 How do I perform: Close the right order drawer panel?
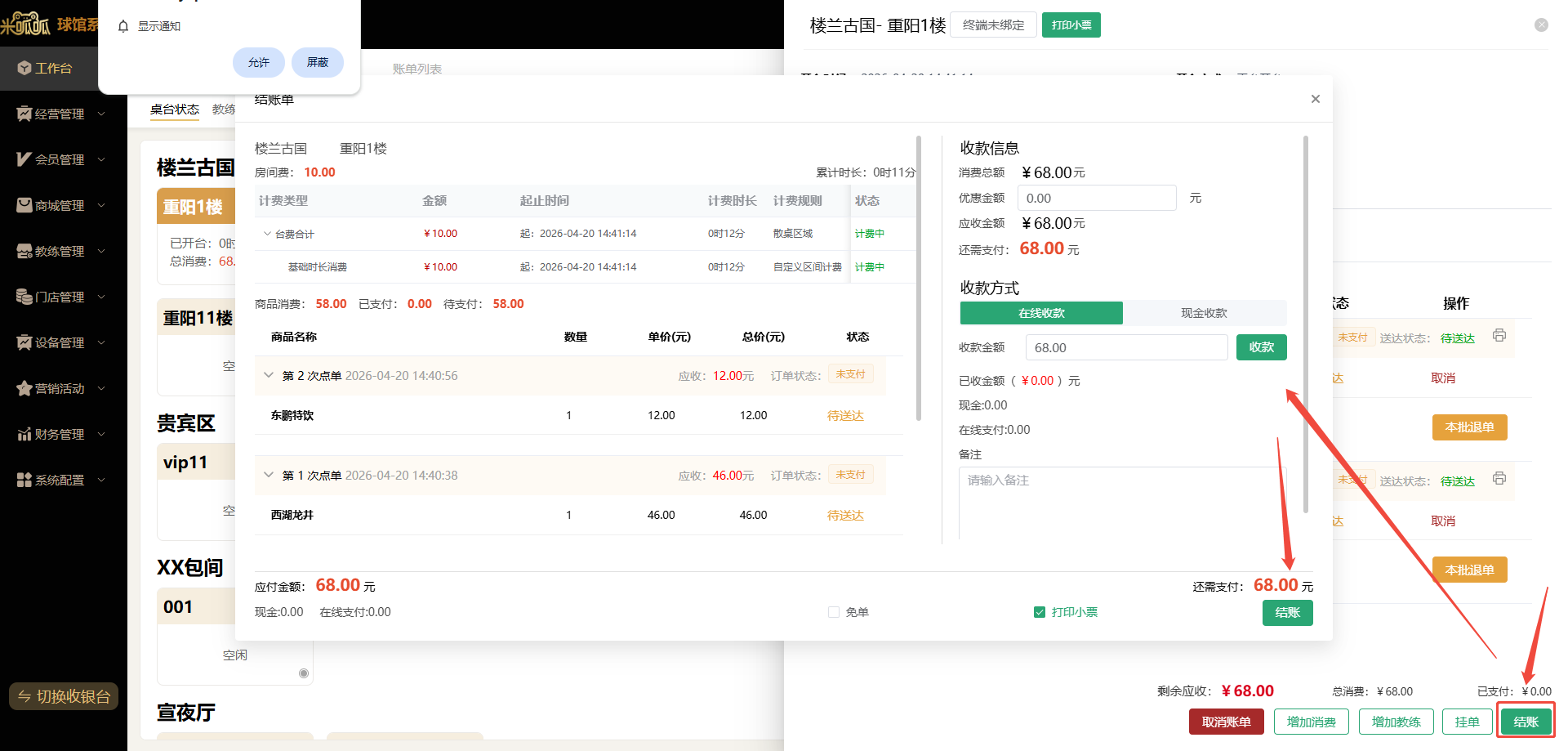(x=1541, y=25)
